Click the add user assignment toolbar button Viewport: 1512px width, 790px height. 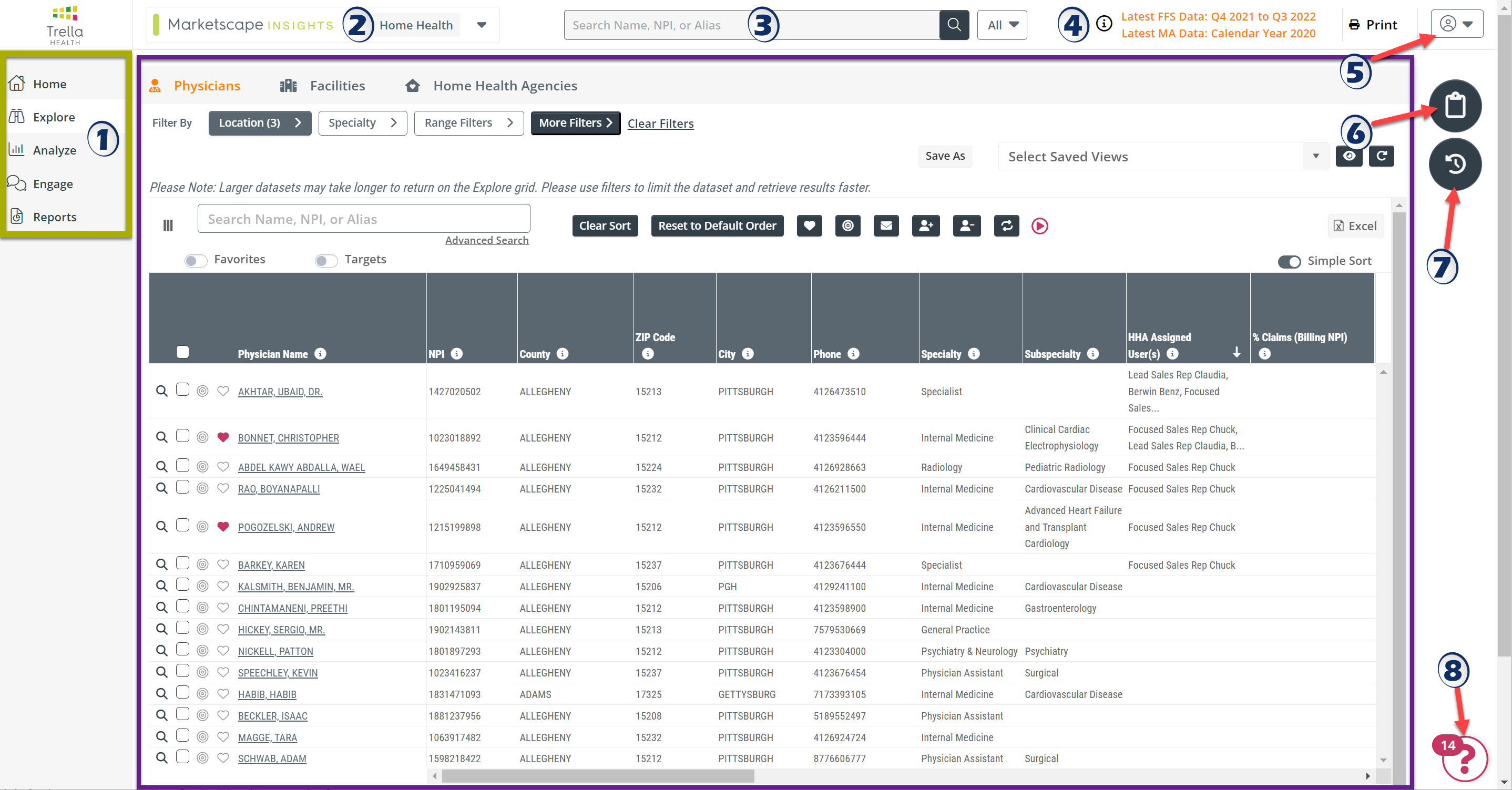[x=926, y=226]
